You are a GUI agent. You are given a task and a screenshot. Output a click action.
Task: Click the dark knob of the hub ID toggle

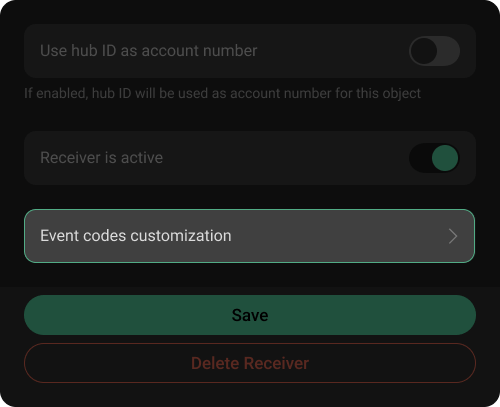click(424, 51)
